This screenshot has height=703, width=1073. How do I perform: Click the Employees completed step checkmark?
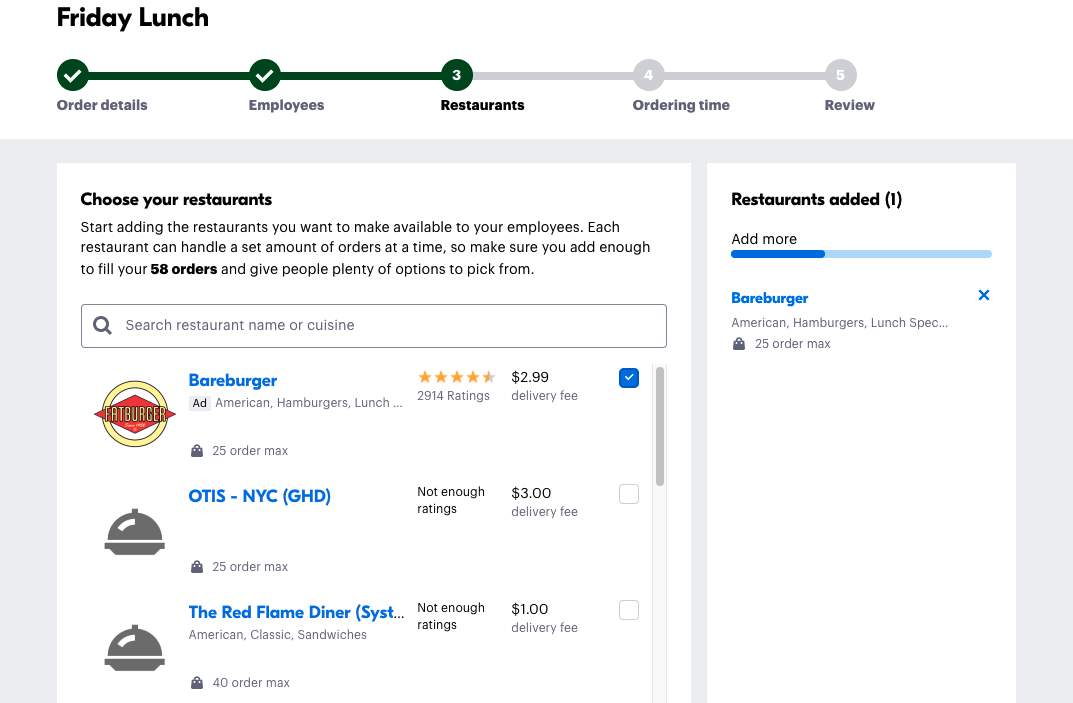pyautogui.click(x=264, y=75)
